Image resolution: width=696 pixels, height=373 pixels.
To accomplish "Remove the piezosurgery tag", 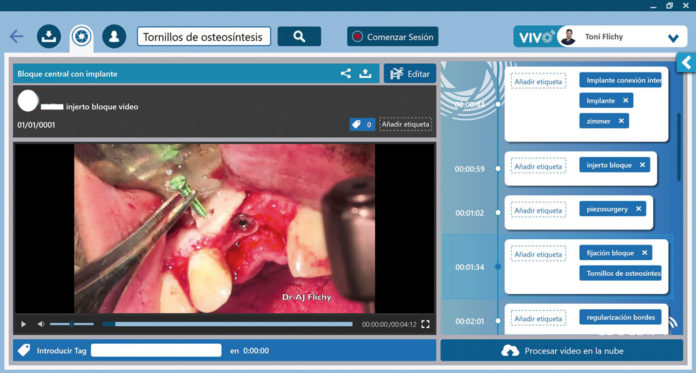I will [638, 209].
